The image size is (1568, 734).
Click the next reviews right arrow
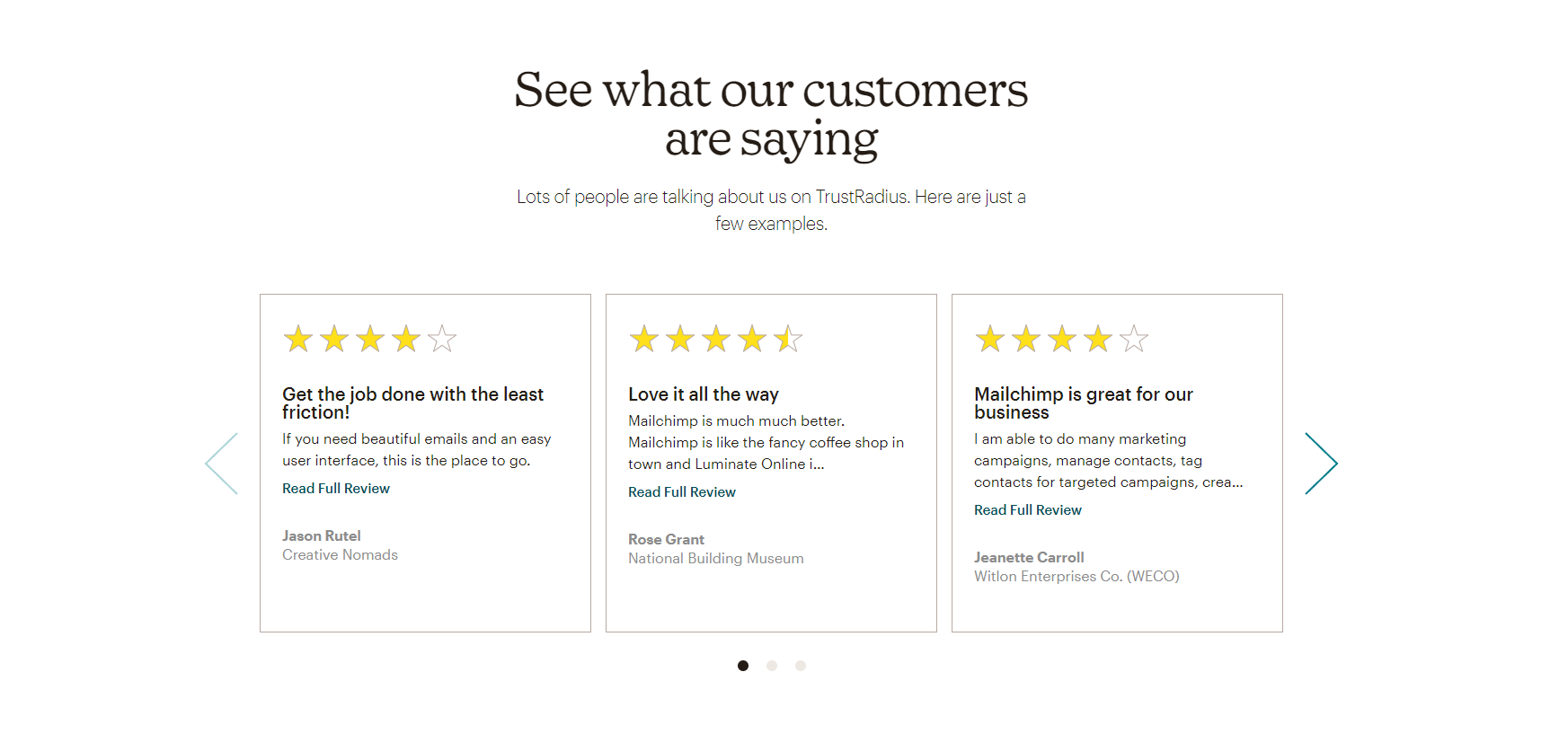1321,464
